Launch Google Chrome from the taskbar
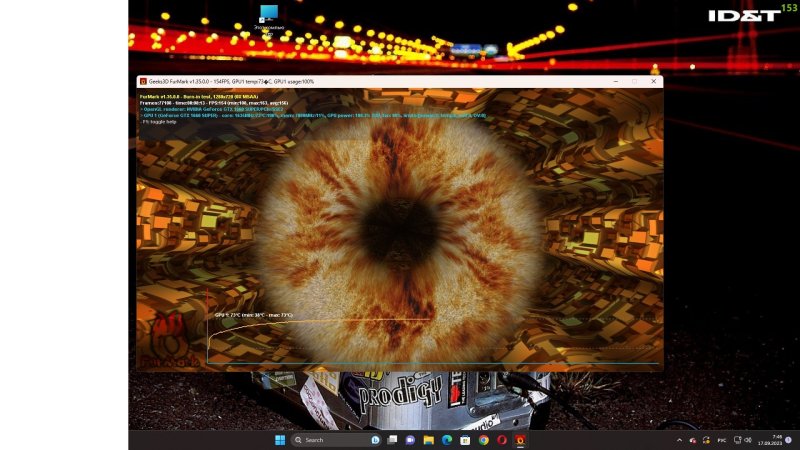The width and height of the screenshot is (800, 450). coord(483,440)
